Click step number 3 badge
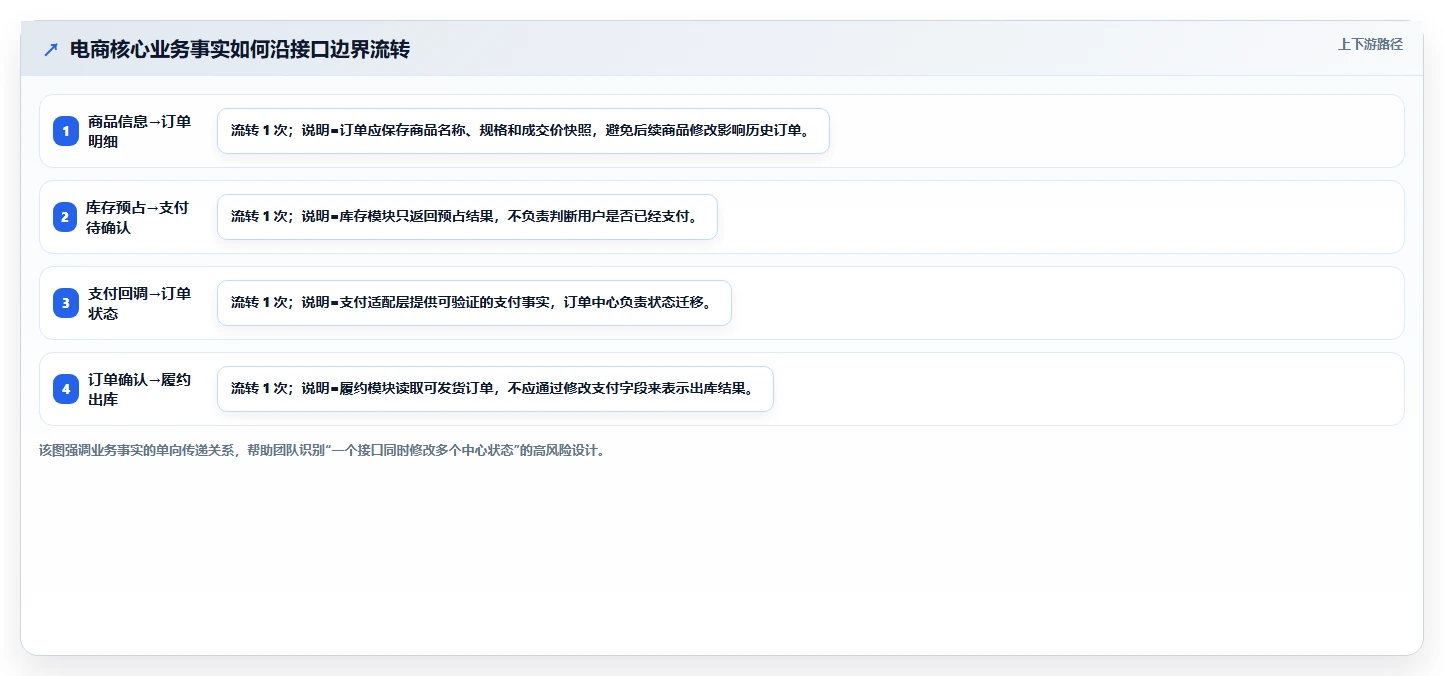The image size is (1444, 676). 66,303
